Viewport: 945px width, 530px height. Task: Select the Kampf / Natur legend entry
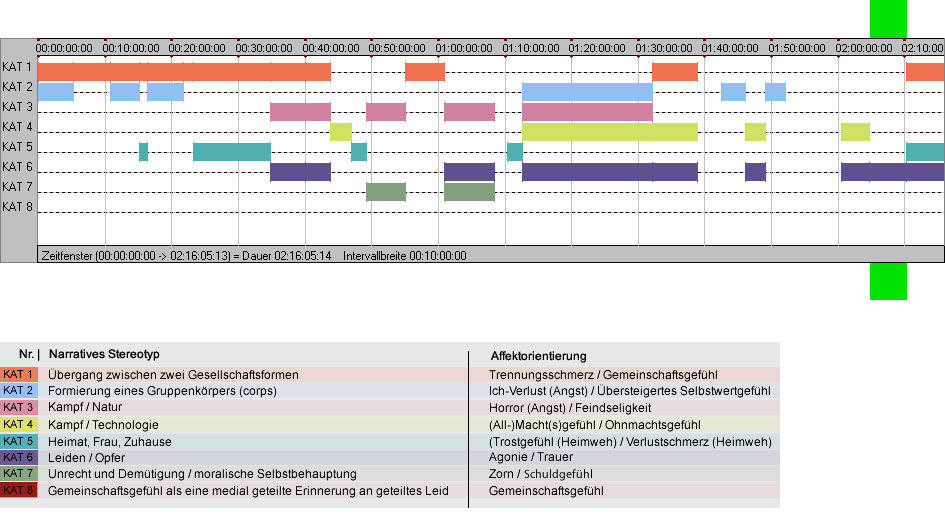[85, 407]
